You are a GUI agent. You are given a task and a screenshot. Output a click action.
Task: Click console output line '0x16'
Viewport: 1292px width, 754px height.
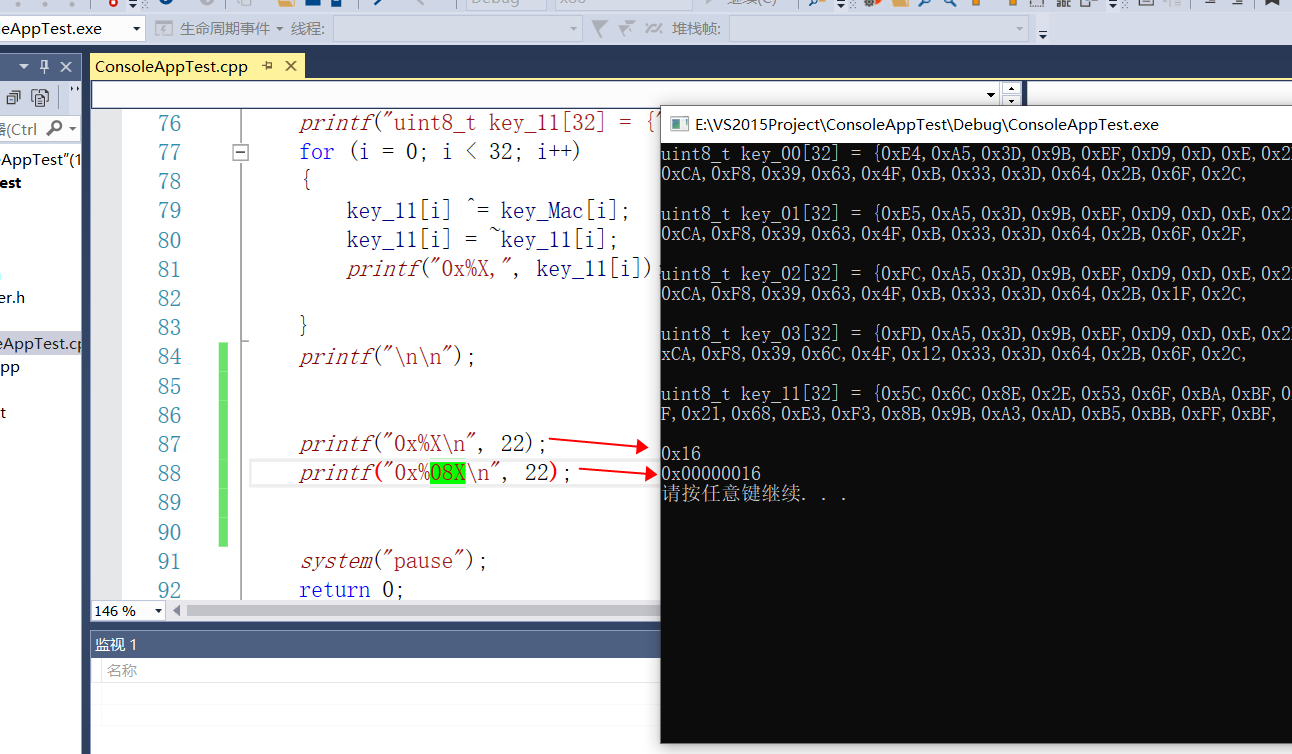pos(681,454)
